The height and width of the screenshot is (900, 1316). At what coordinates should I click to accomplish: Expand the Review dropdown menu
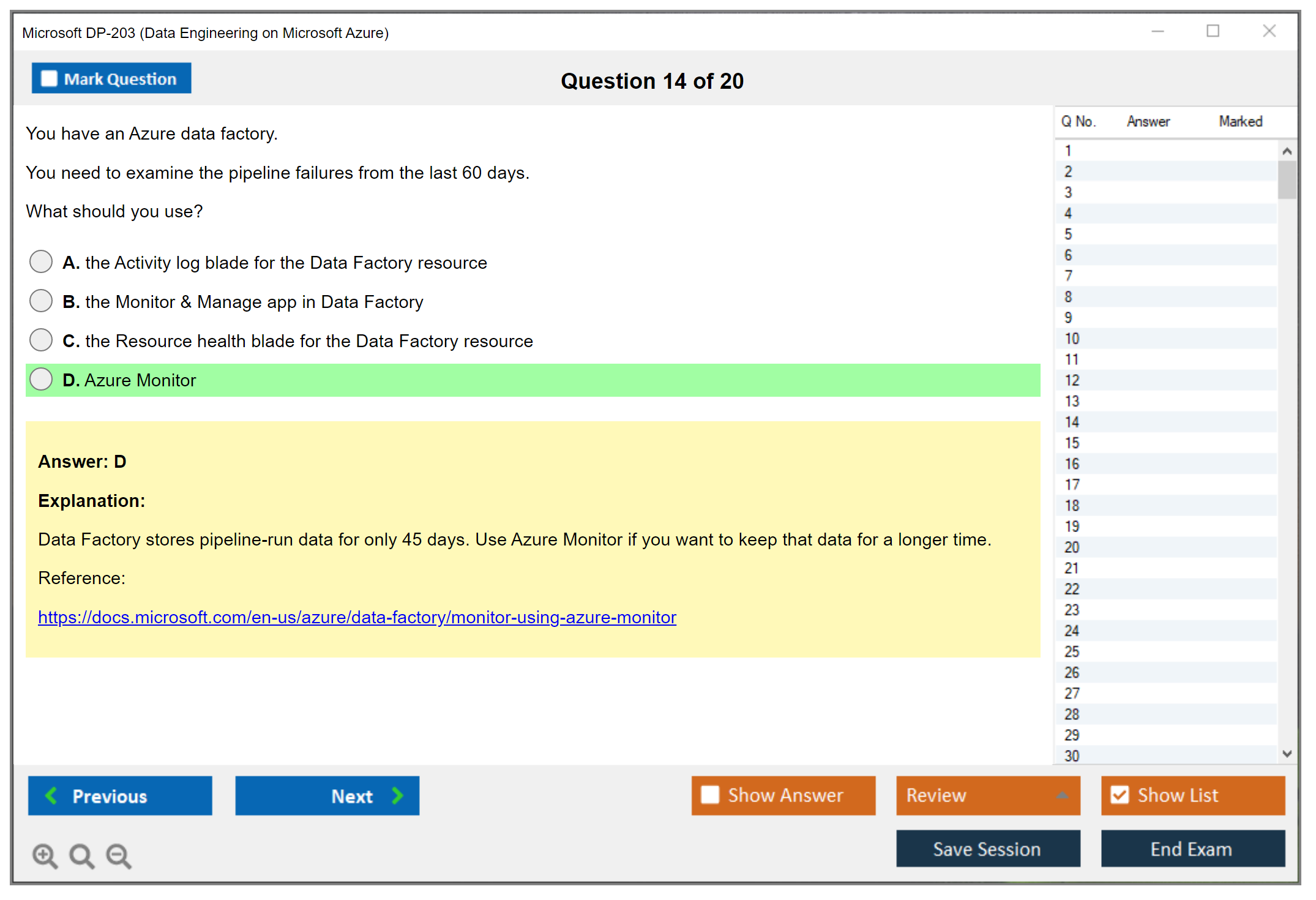tap(1062, 795)
